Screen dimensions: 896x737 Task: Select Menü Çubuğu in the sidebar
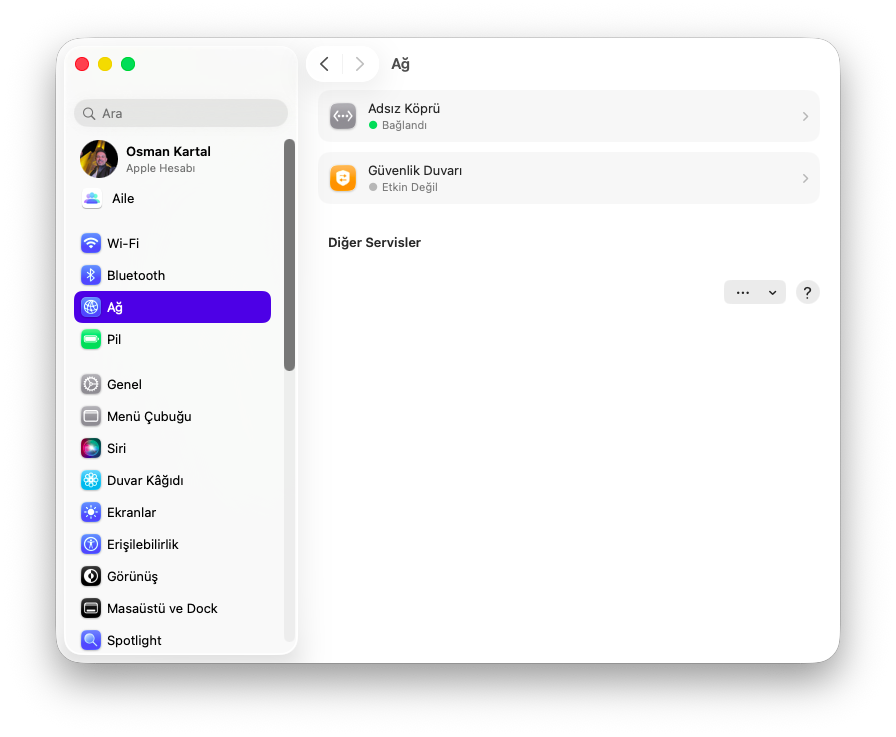point(149,416)
